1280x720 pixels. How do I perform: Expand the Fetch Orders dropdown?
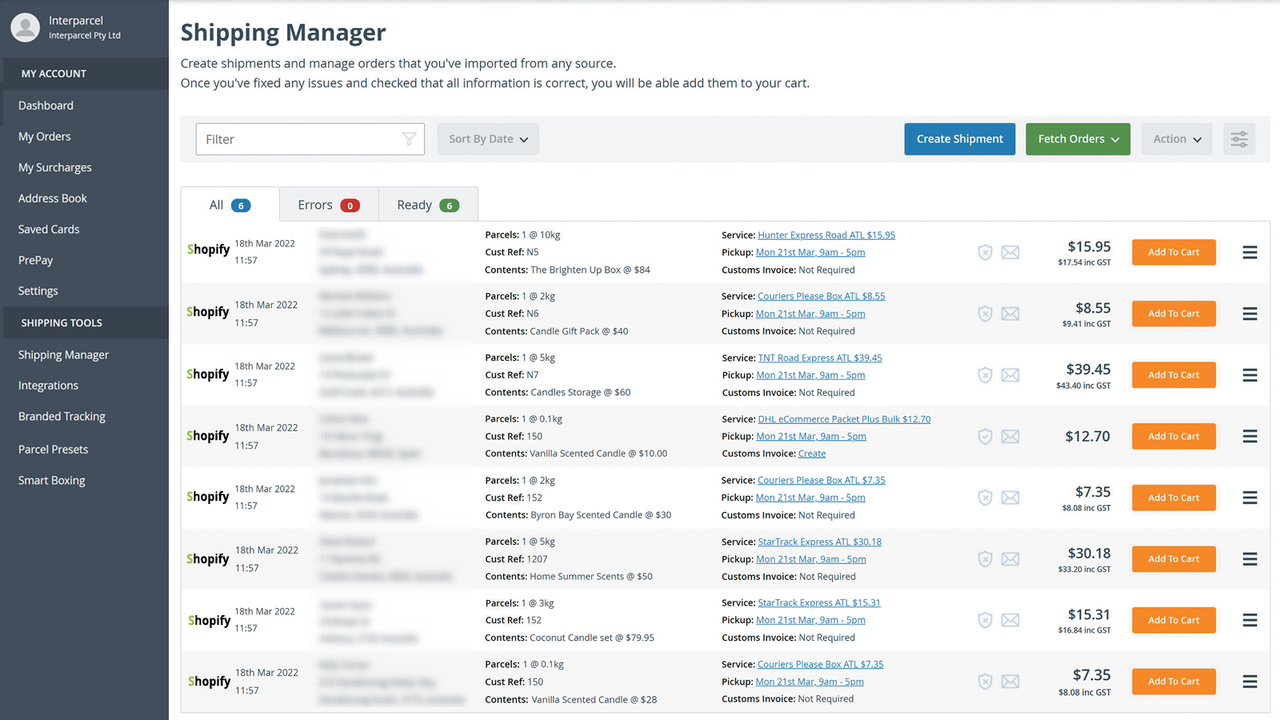pyautogui.click(x=1077, y=139)
